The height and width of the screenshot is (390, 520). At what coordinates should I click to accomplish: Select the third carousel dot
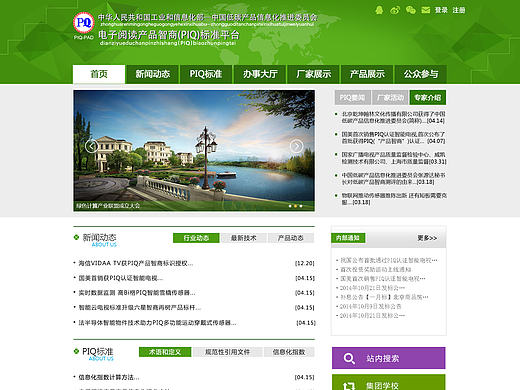coord(301,206)
